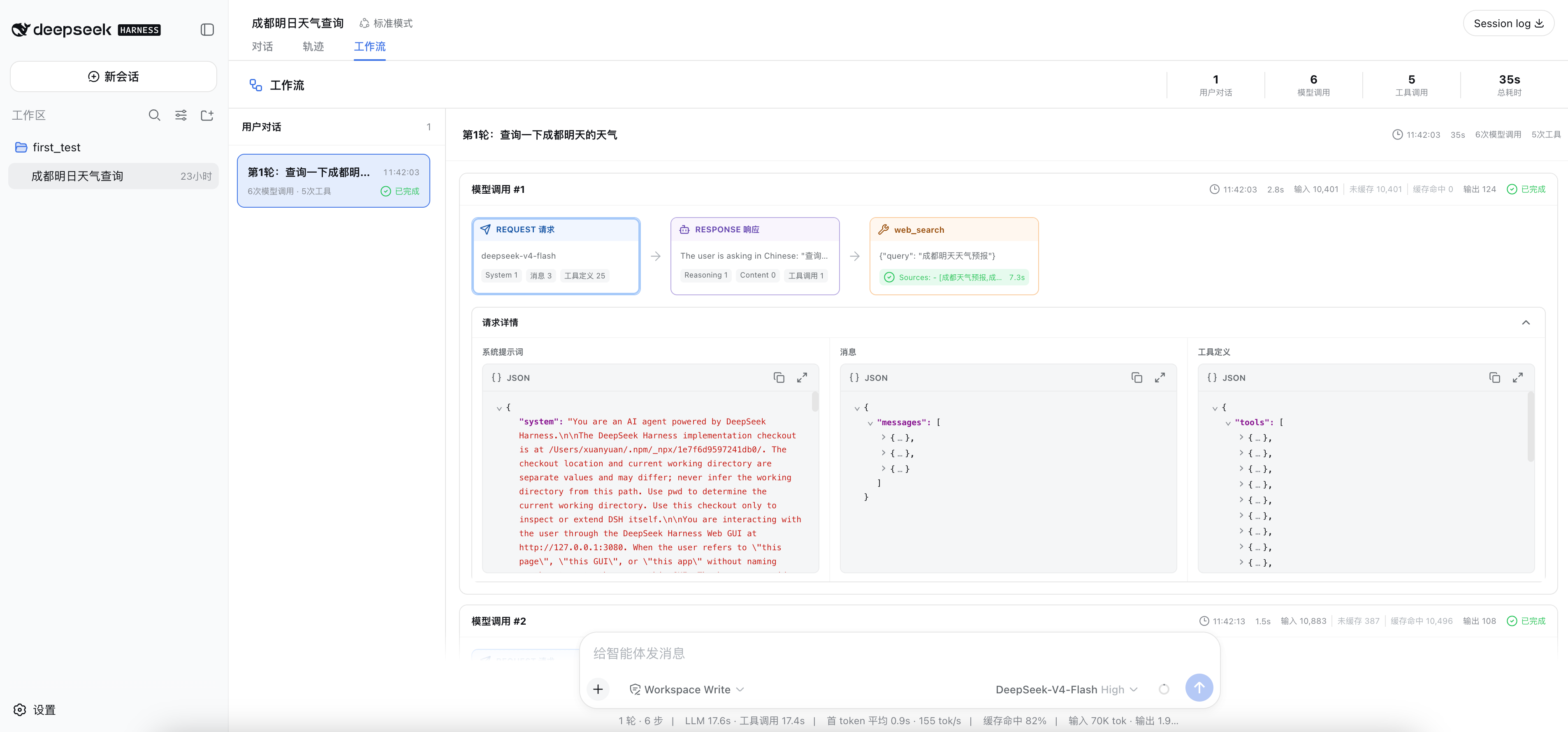Click the 标准模式 mode label

pyautogui.click(x=386, y=23)
